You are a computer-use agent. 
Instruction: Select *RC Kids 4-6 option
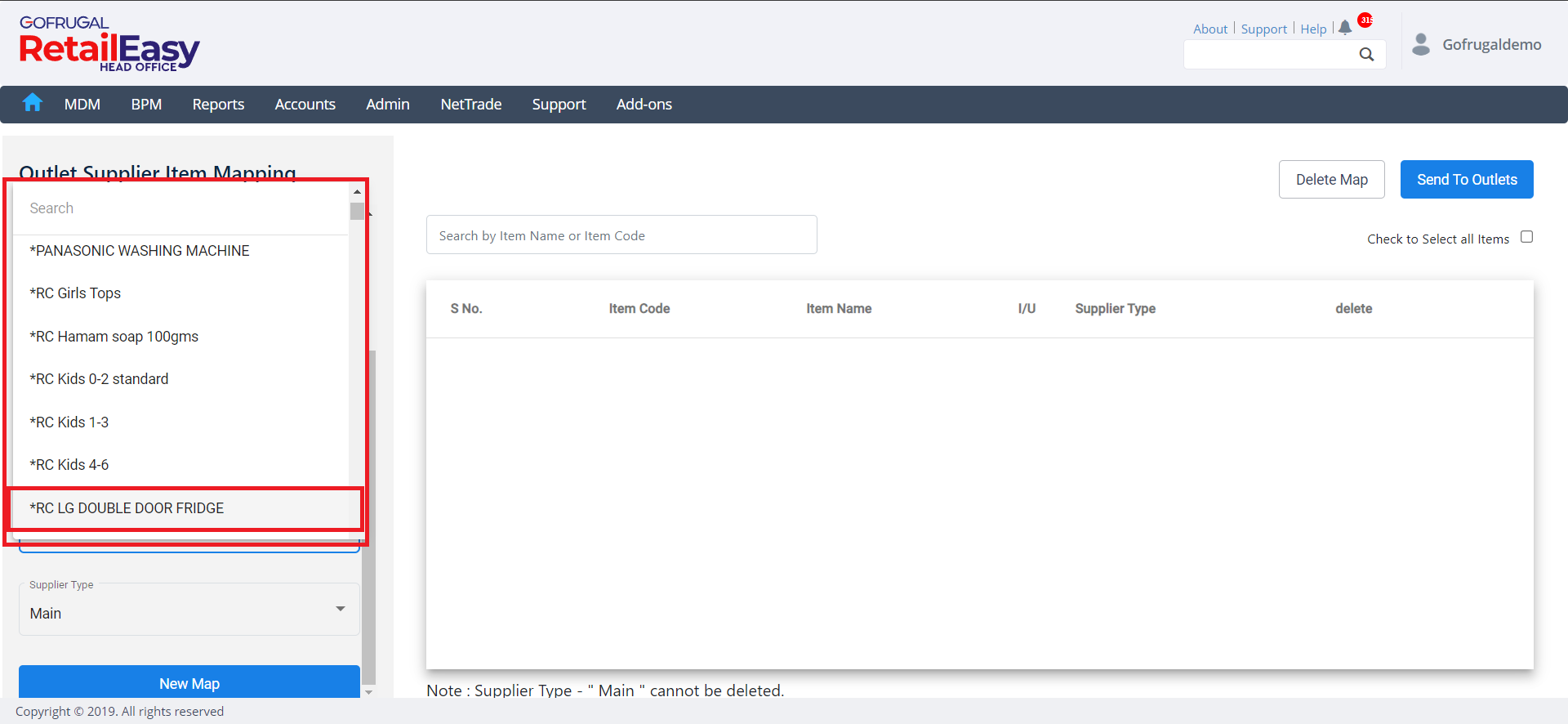coord(181,465)
